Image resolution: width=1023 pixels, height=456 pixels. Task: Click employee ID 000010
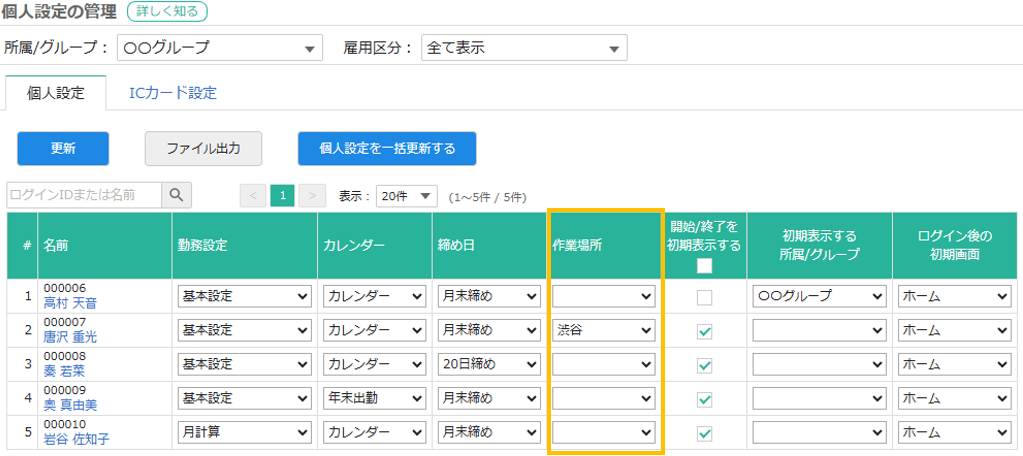(x=65, y=423)
